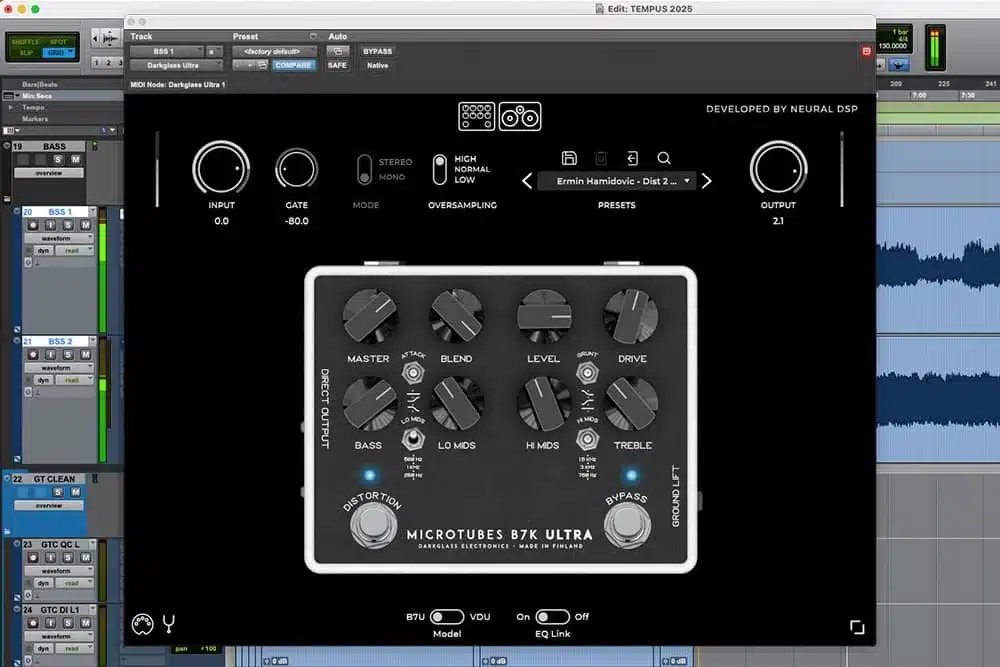Click the COMPARE button

point(293,65)
